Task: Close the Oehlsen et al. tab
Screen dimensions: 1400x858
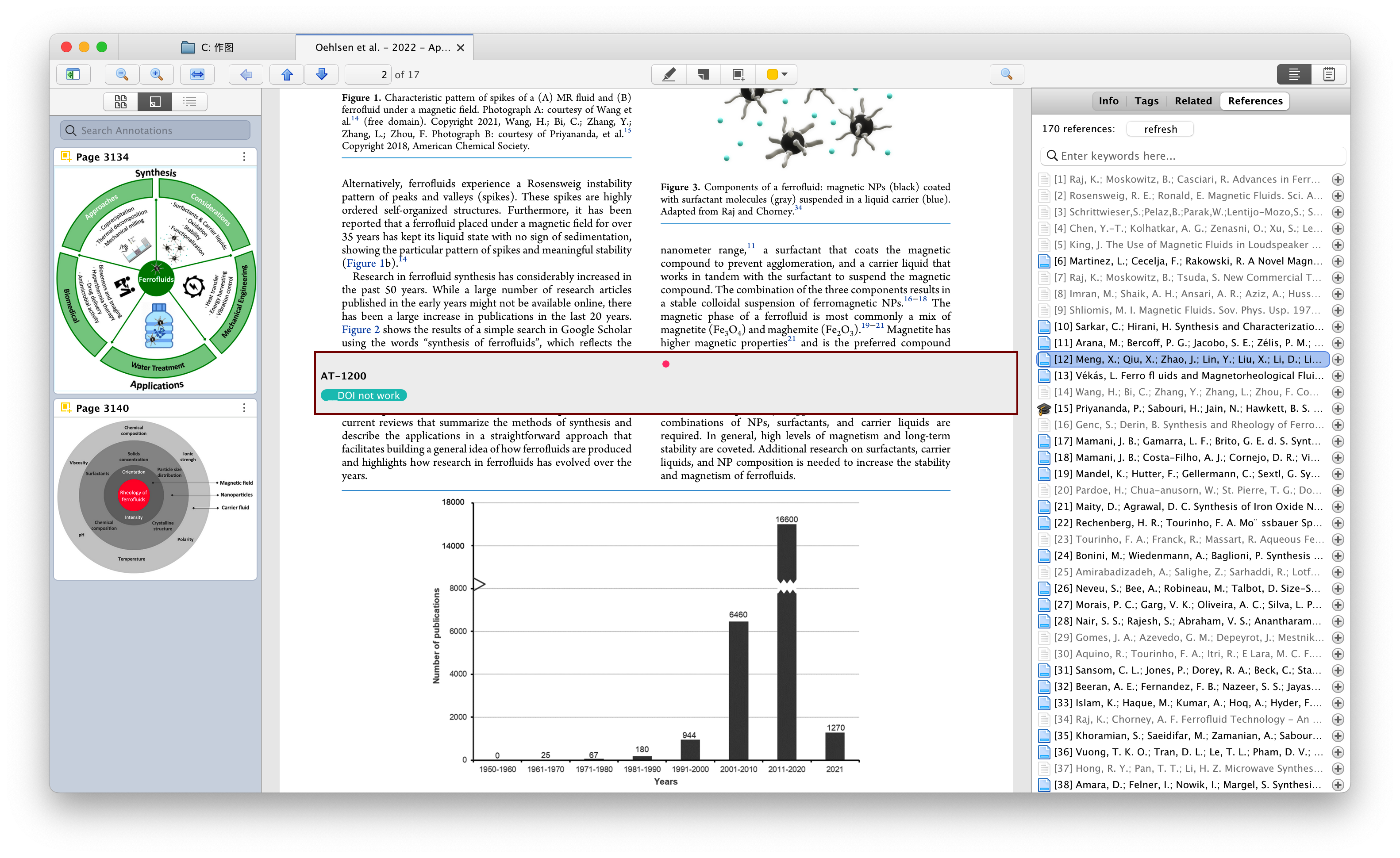Action: pyautogui.click(x=460, y=48)
